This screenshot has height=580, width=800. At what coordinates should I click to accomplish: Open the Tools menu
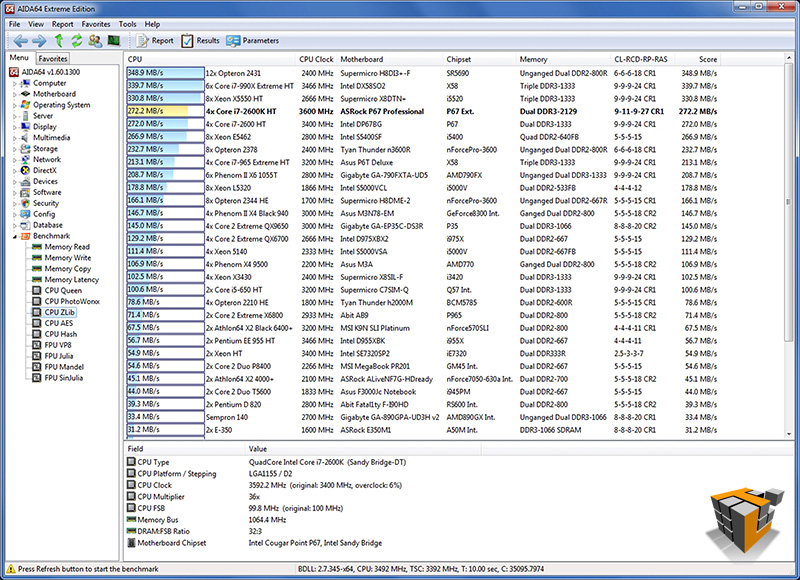[x=128, y=24]
